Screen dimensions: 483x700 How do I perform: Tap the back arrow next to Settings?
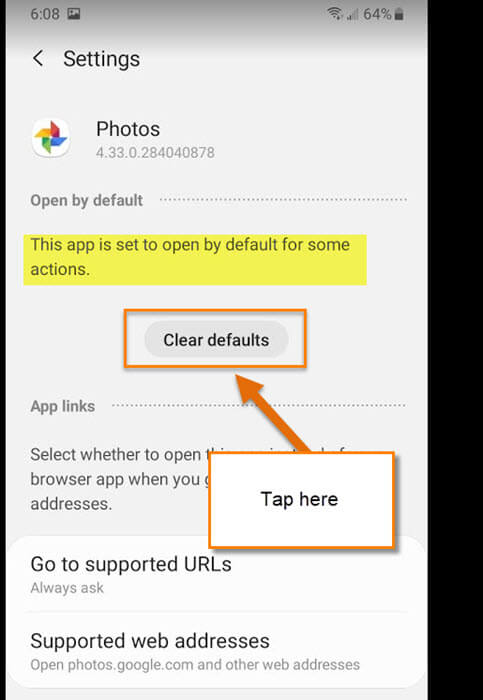click(38, 58)
